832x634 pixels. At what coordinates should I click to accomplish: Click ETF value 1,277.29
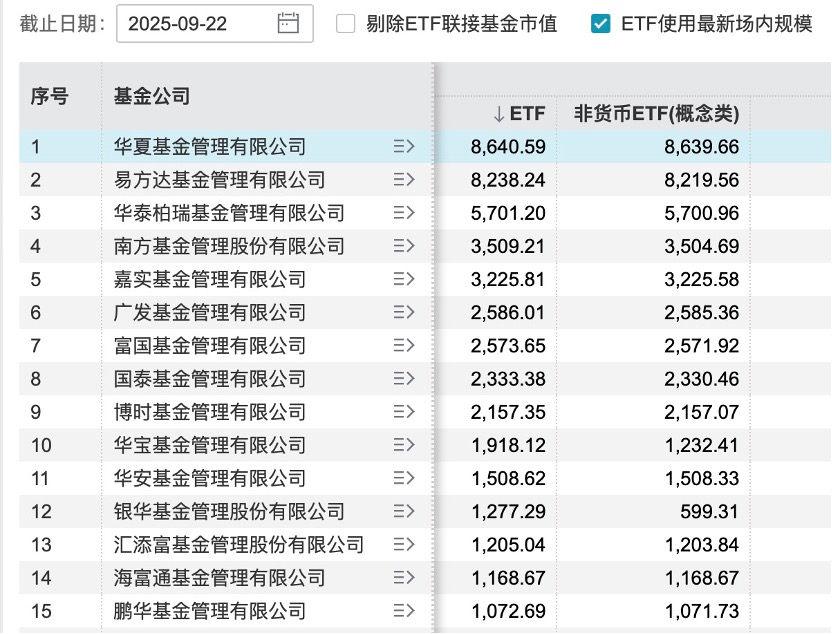[508, 512]
